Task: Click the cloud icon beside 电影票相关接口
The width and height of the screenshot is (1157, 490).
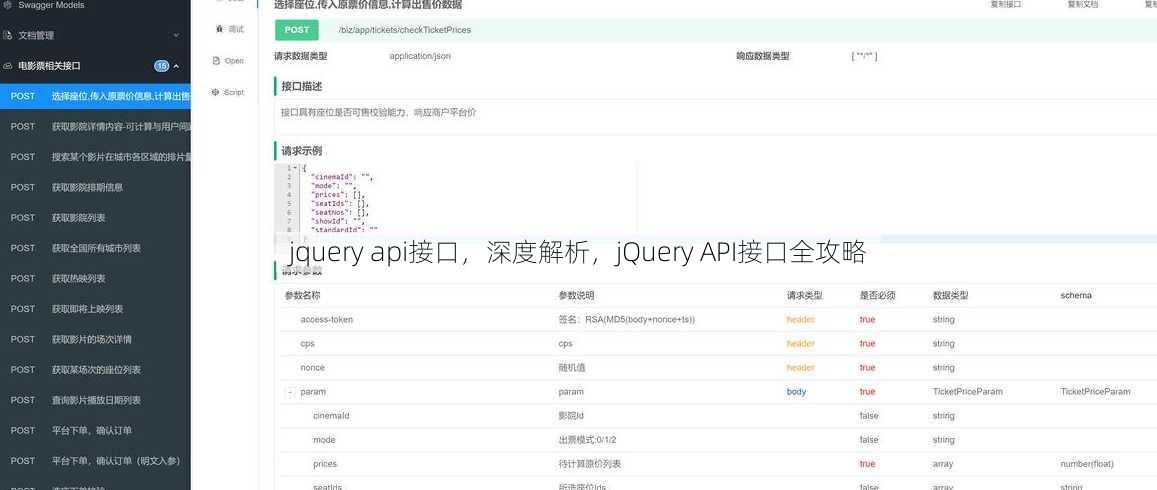Action: click(7, 66)
